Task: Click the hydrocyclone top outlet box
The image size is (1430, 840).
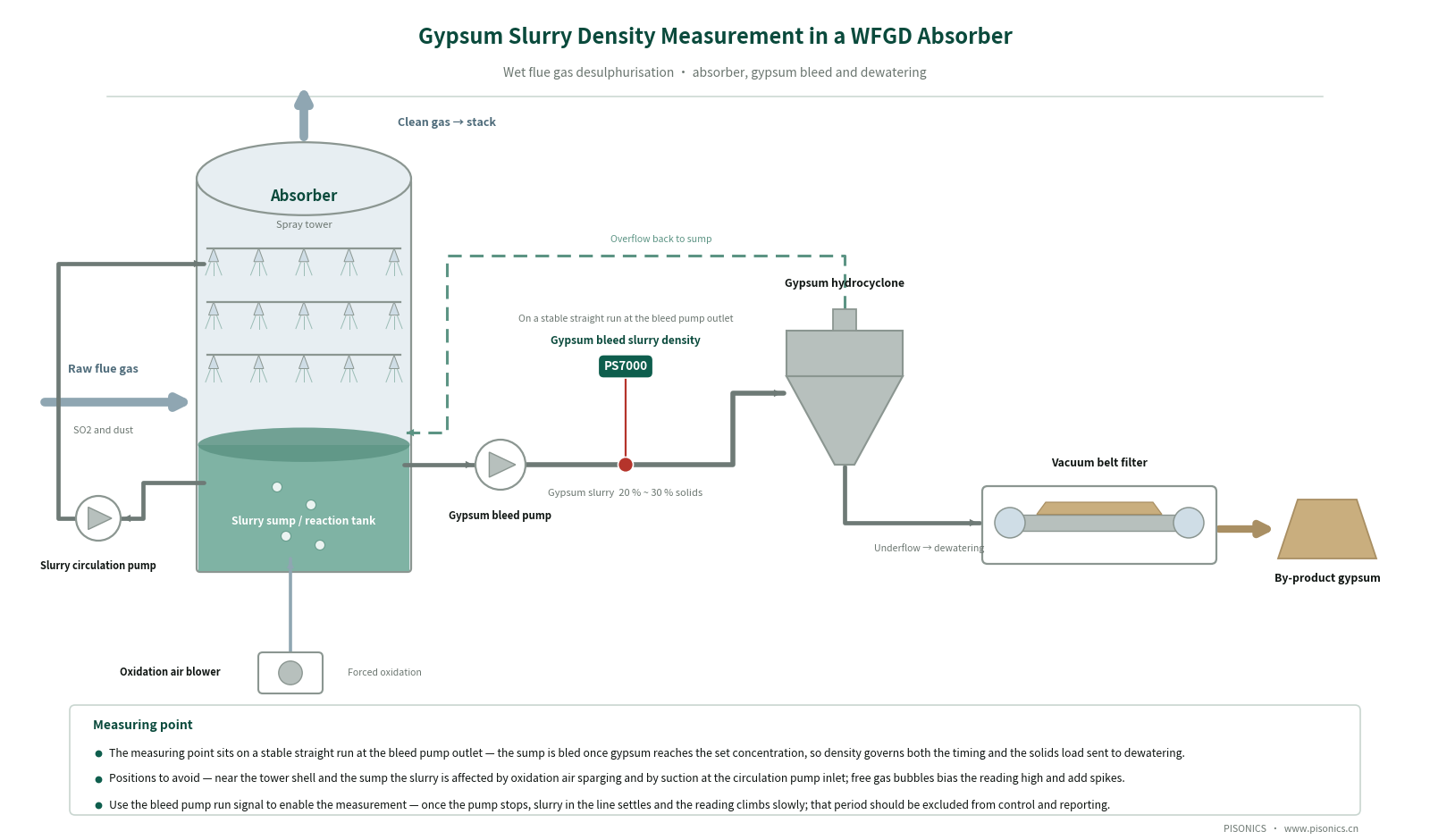Action: point(845,320)
